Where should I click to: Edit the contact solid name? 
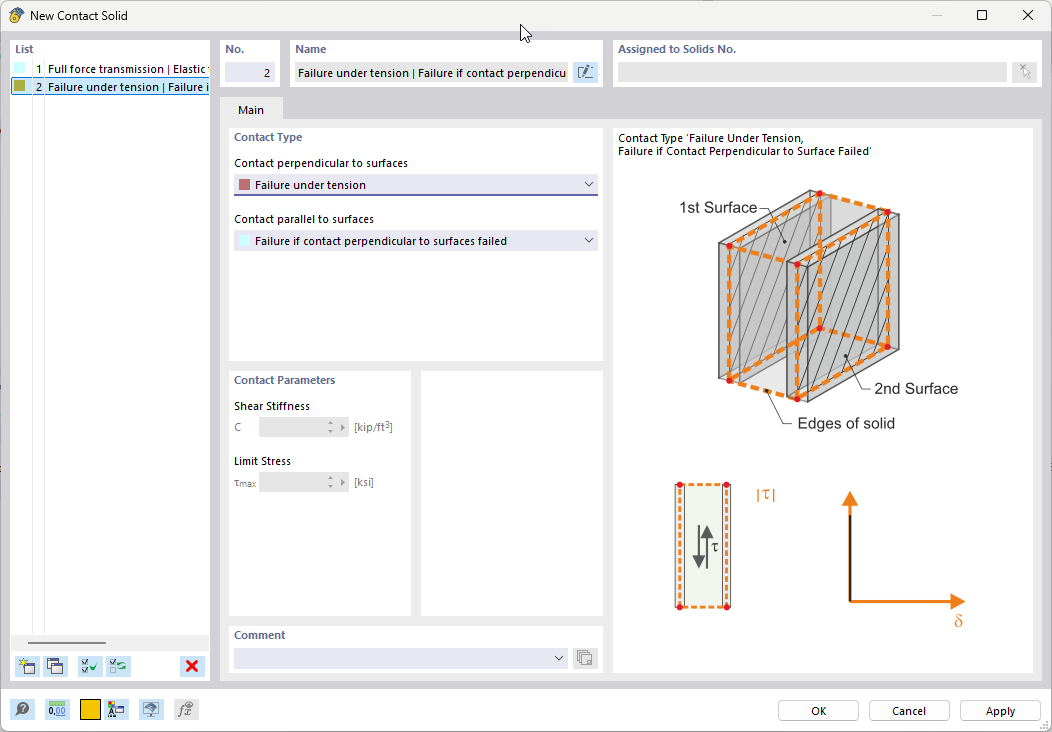(x=585, y=71)
